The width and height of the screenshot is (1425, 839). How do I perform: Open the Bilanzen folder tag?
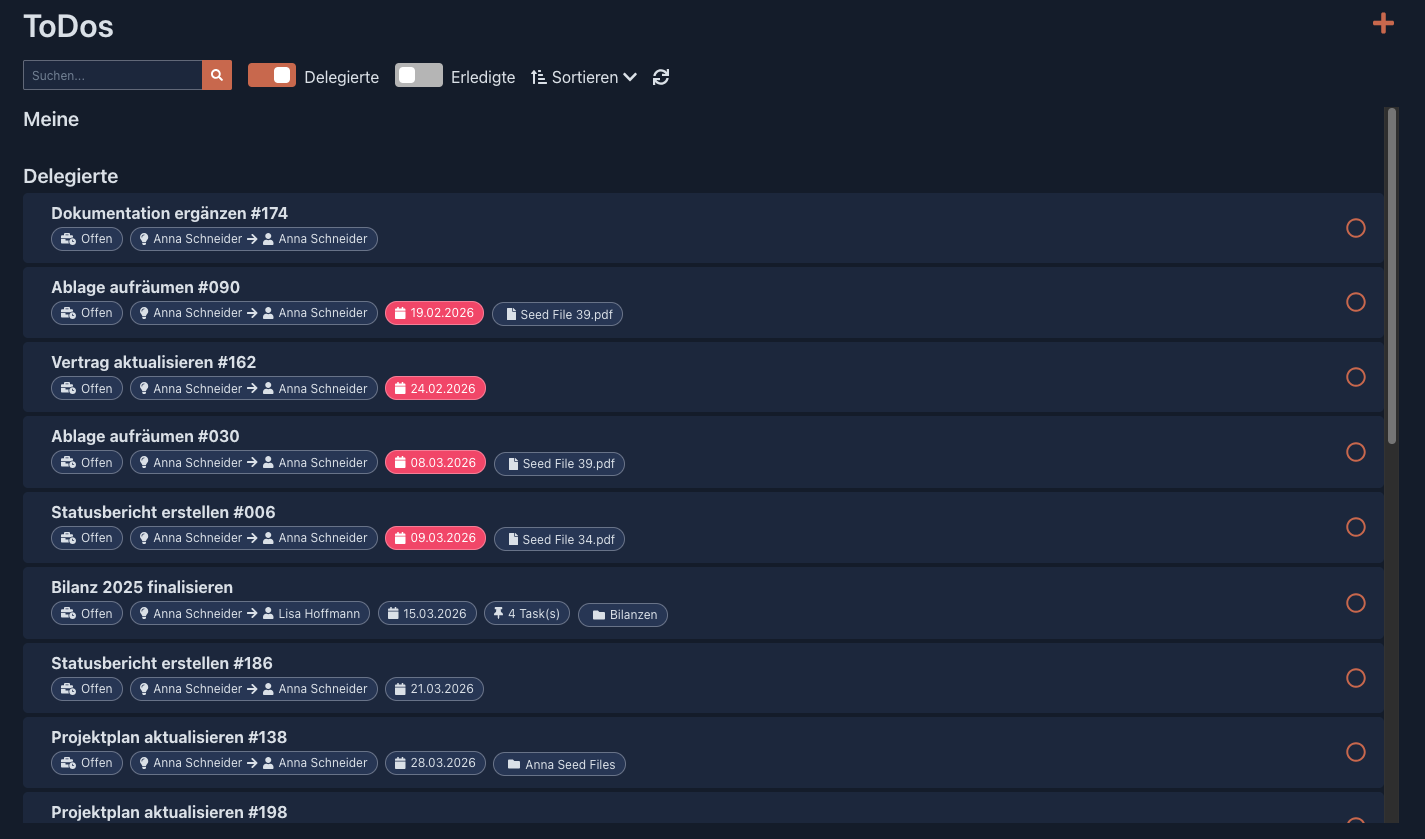pyautogui.click(x=623, y=615)
